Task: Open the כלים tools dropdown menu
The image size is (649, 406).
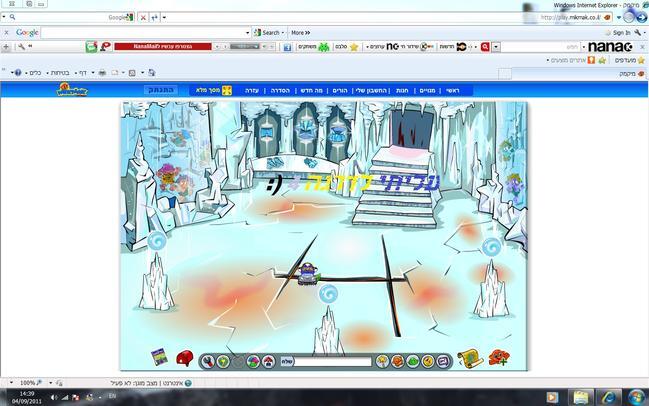Action: pyautogui.click(x=33, y=73)
